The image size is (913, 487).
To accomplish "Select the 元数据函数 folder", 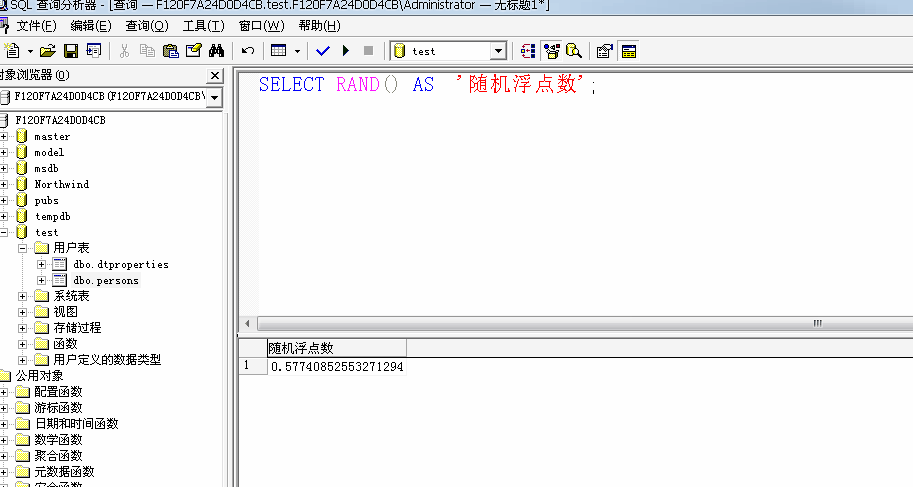I will (64, 471).
